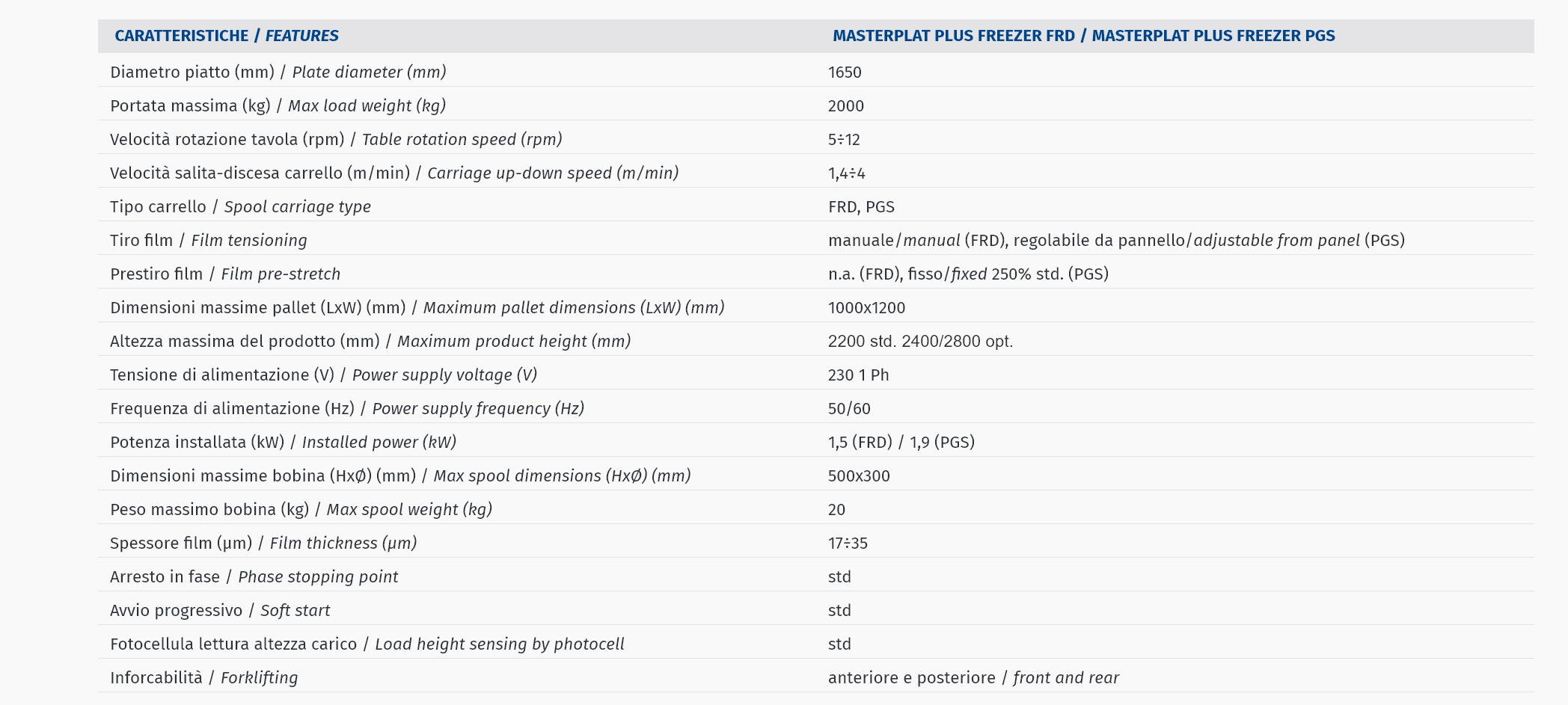Select the Power supply frequency row label
1568x705 pixels.
347,409
